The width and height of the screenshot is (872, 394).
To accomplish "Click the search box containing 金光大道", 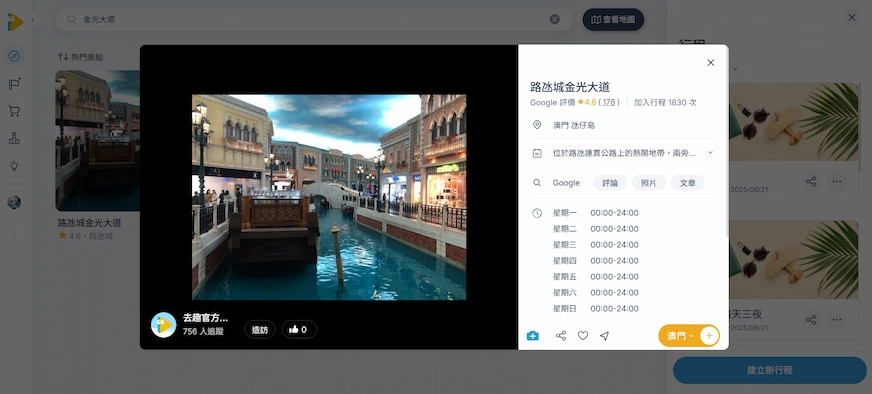I will tap(314, 19).
